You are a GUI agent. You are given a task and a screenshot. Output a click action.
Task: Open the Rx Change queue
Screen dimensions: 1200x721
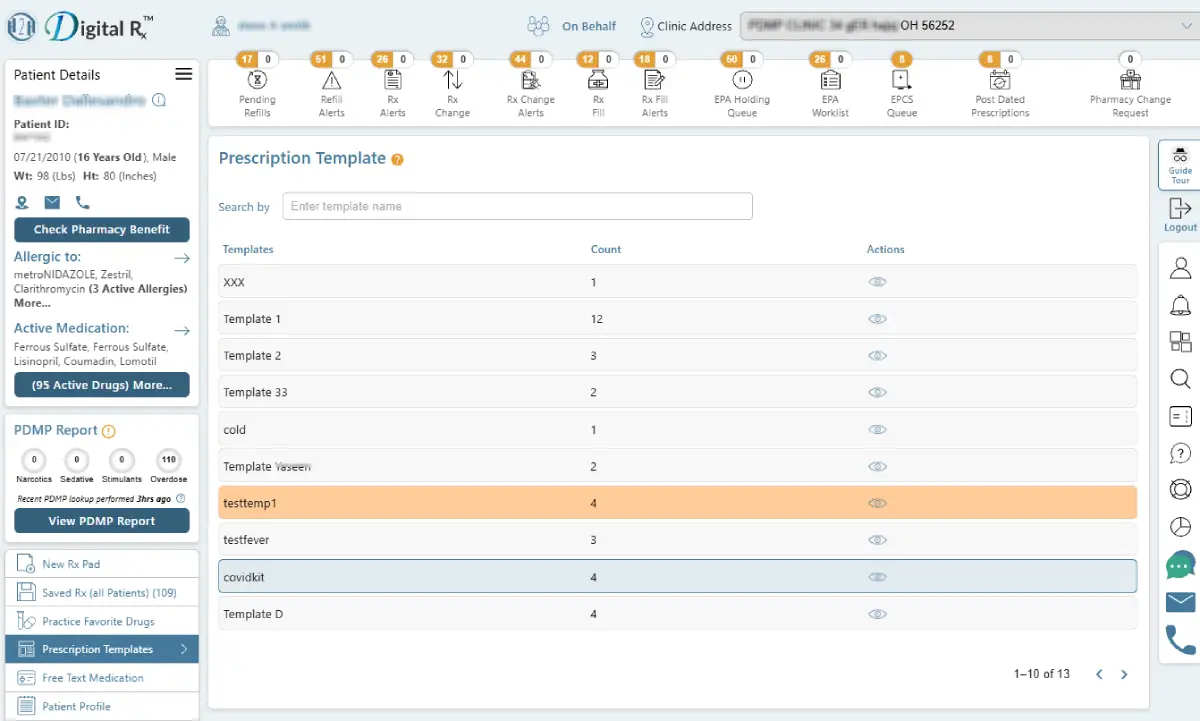(452, 88)
